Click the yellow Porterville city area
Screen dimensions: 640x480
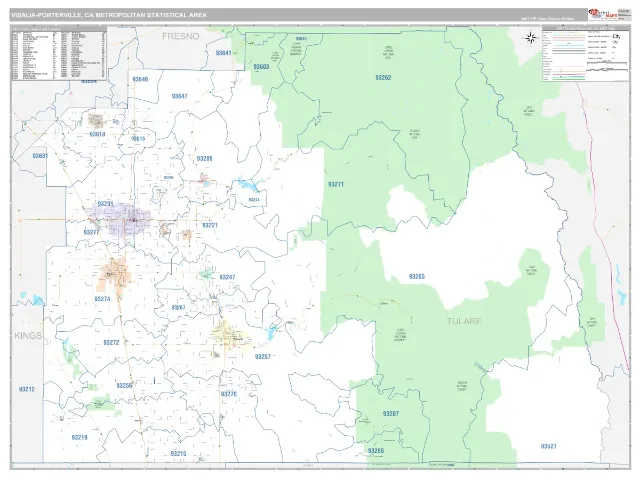point(231,337)
